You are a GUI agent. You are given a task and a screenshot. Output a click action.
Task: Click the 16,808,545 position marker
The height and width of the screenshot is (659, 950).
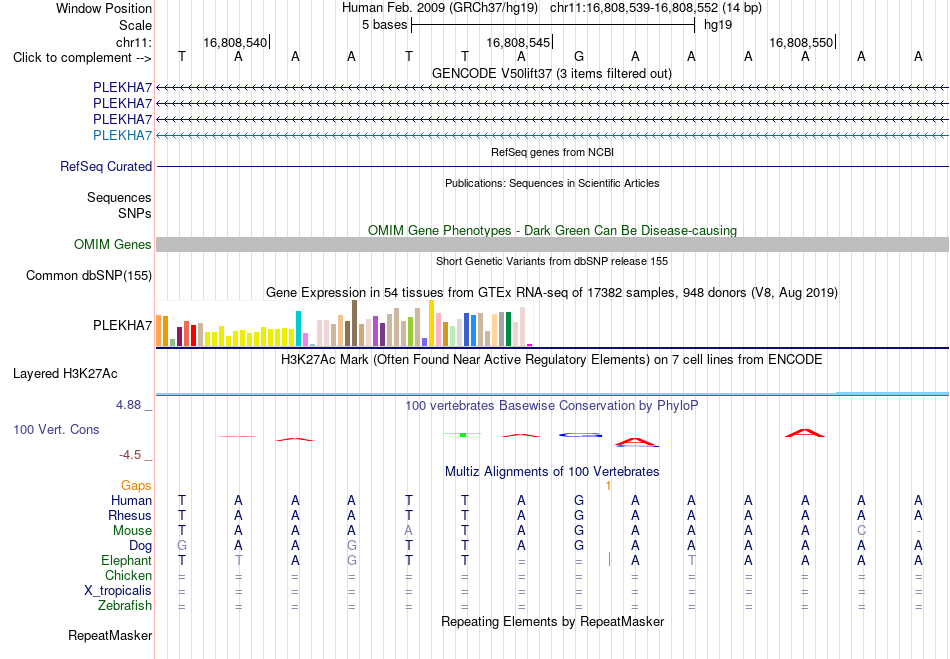(518, 42)
